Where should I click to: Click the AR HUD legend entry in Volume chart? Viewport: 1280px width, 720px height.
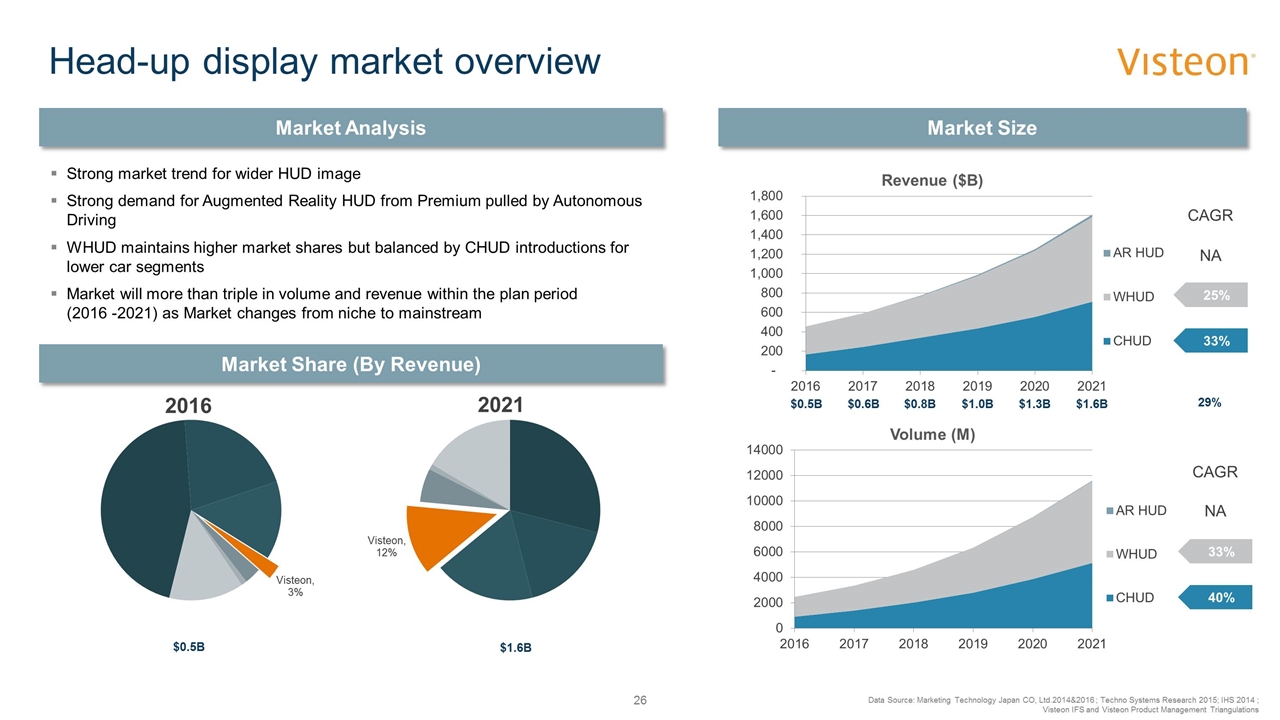pos(1136,510)
